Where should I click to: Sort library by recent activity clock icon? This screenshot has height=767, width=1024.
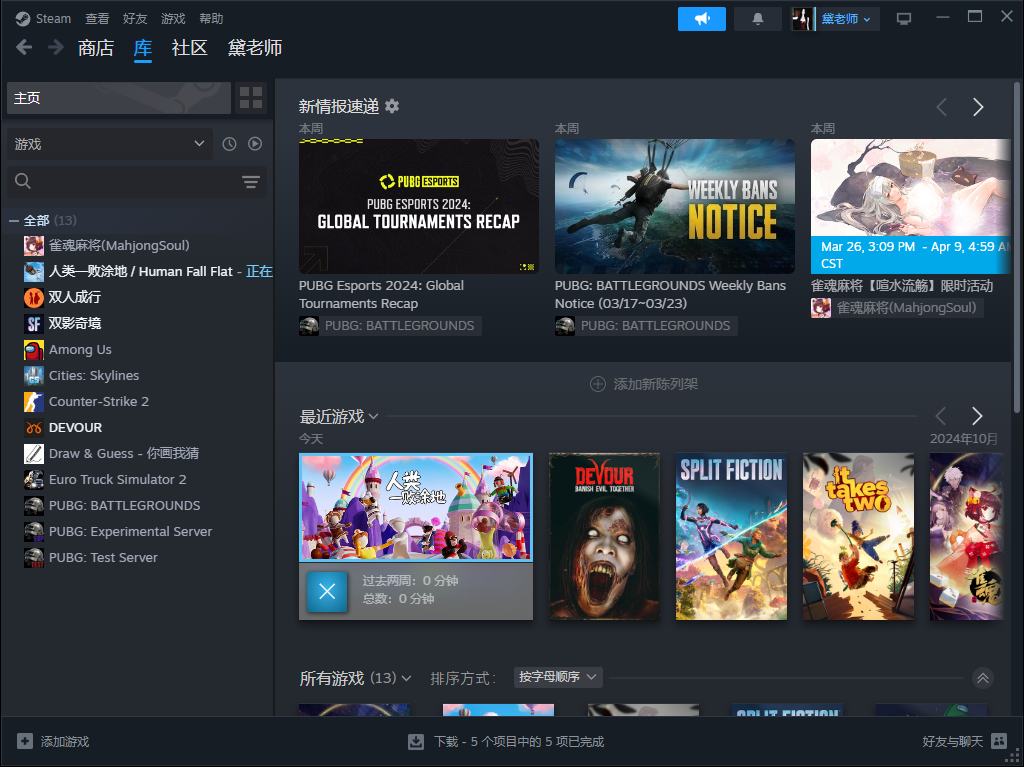pyautogui.click(x=229, y=144)
